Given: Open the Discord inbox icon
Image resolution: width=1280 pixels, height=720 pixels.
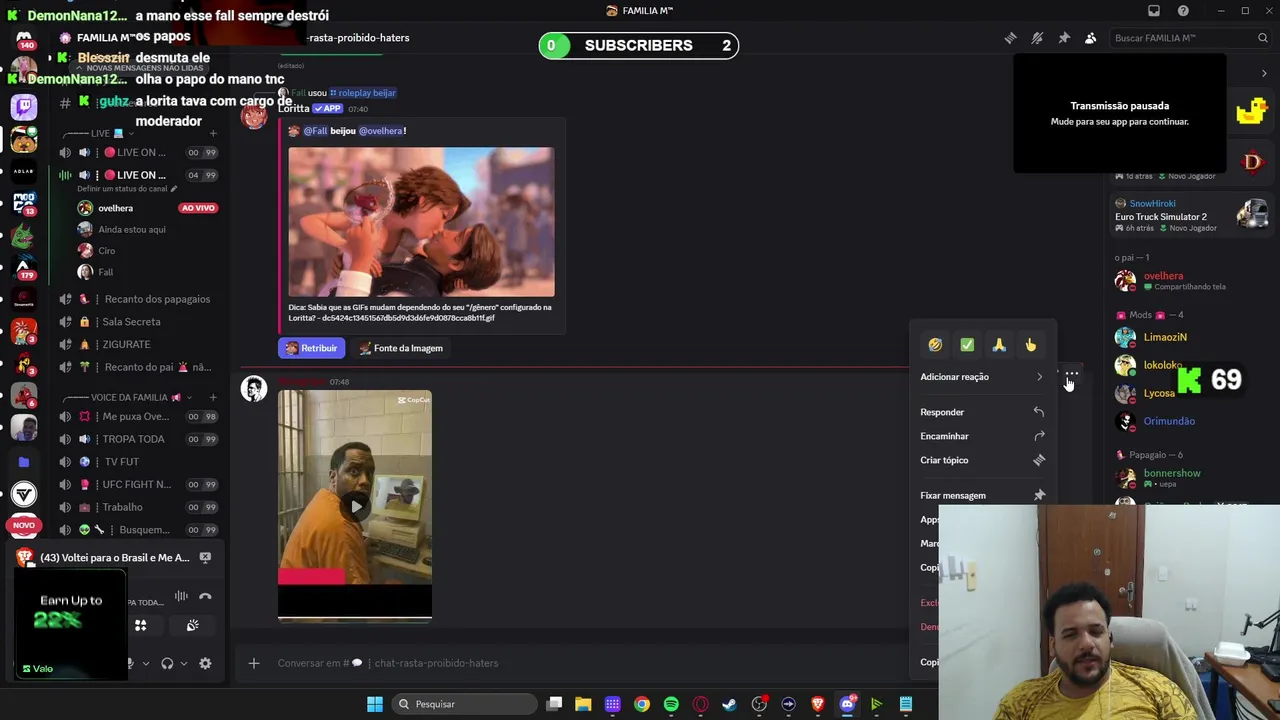Looking at the screenshot, I should [1154, 11].
